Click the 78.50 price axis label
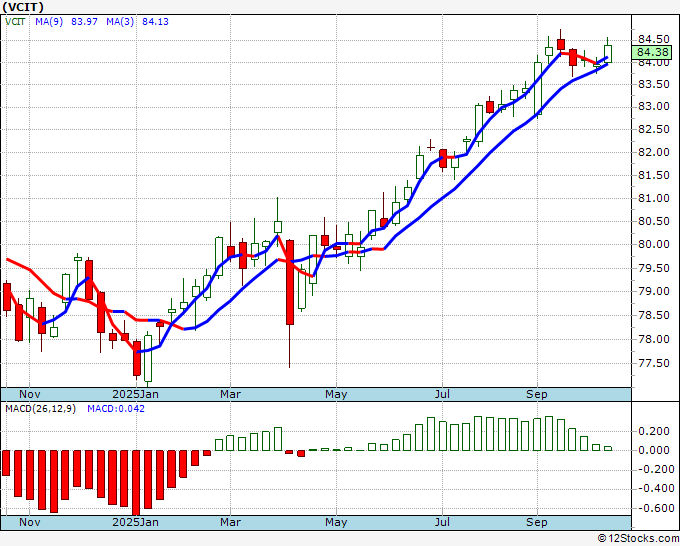This screenshot has height=546, width=680. pos(653,315)
